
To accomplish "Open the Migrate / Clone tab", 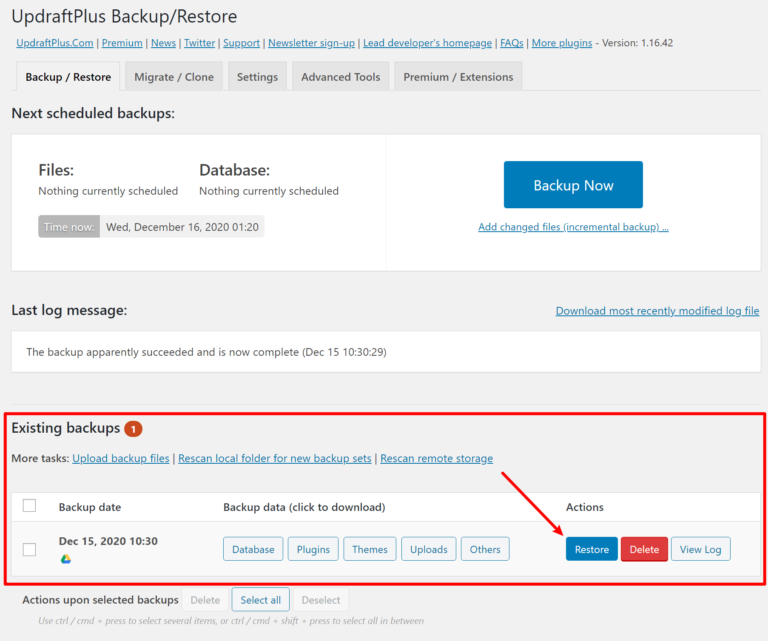I will 174,77.
